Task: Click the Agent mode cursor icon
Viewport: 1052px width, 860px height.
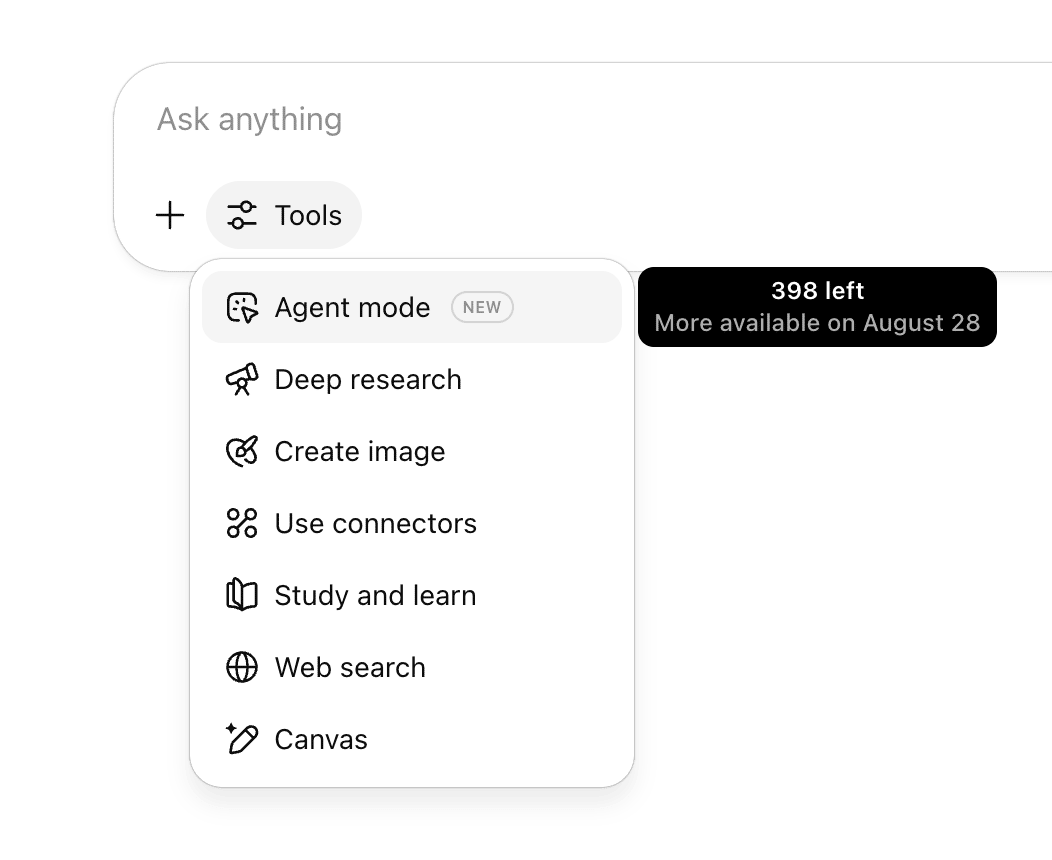Action: pos(242,308)
